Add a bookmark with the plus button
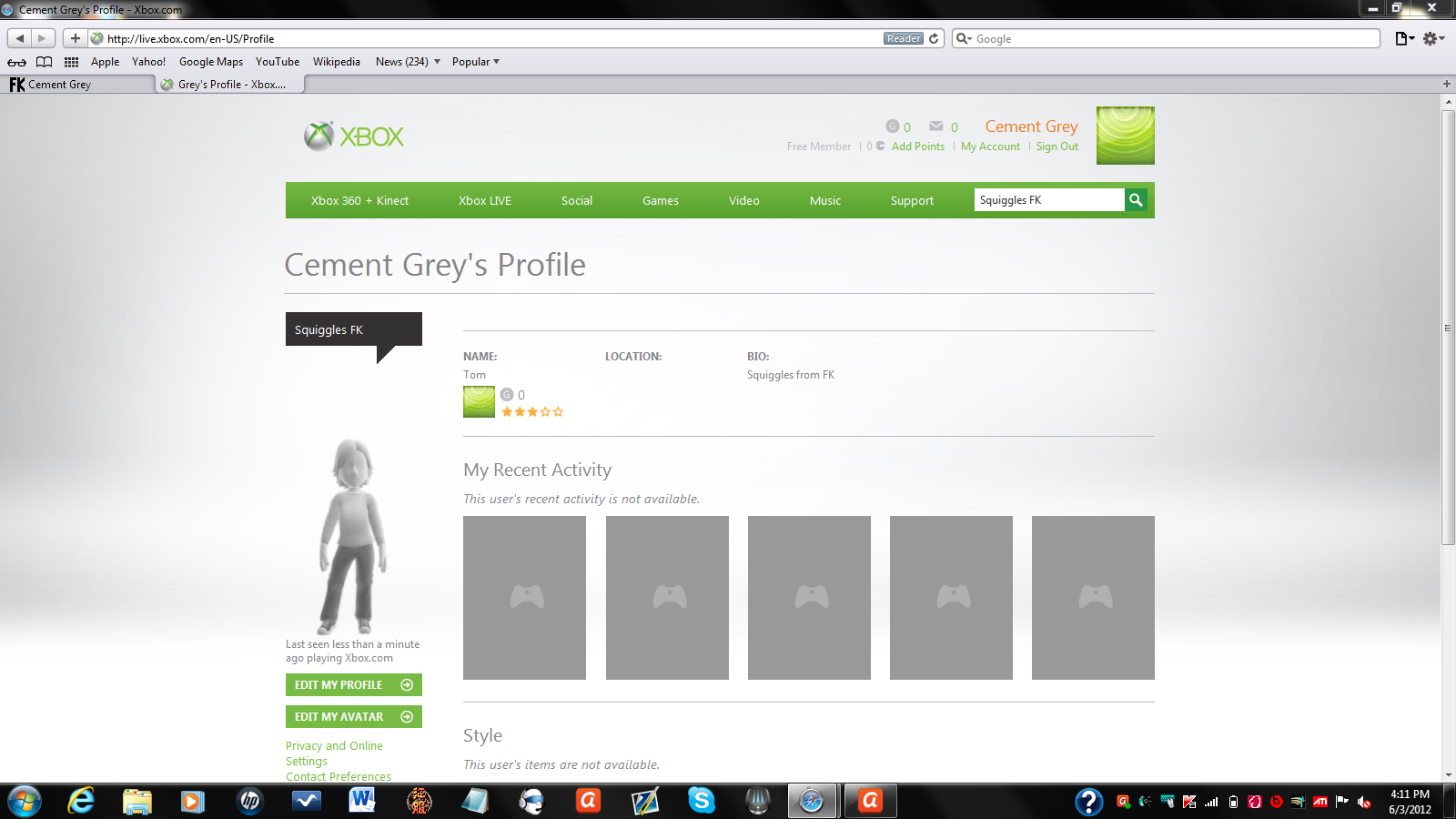 [76, 38]
